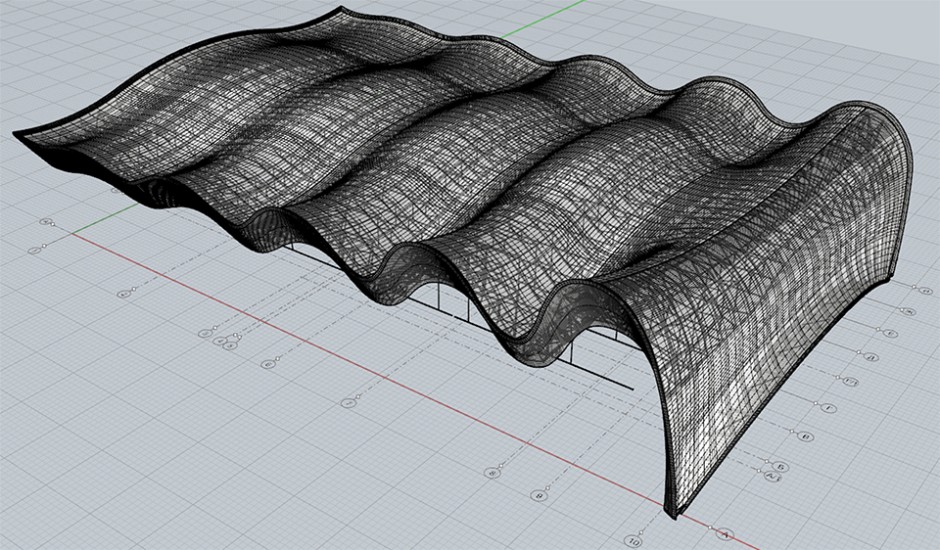The height and width of the screenshot is (550, 940).
Task: Pick the grid bubble labeled F
Action: (x=827, y=408)
